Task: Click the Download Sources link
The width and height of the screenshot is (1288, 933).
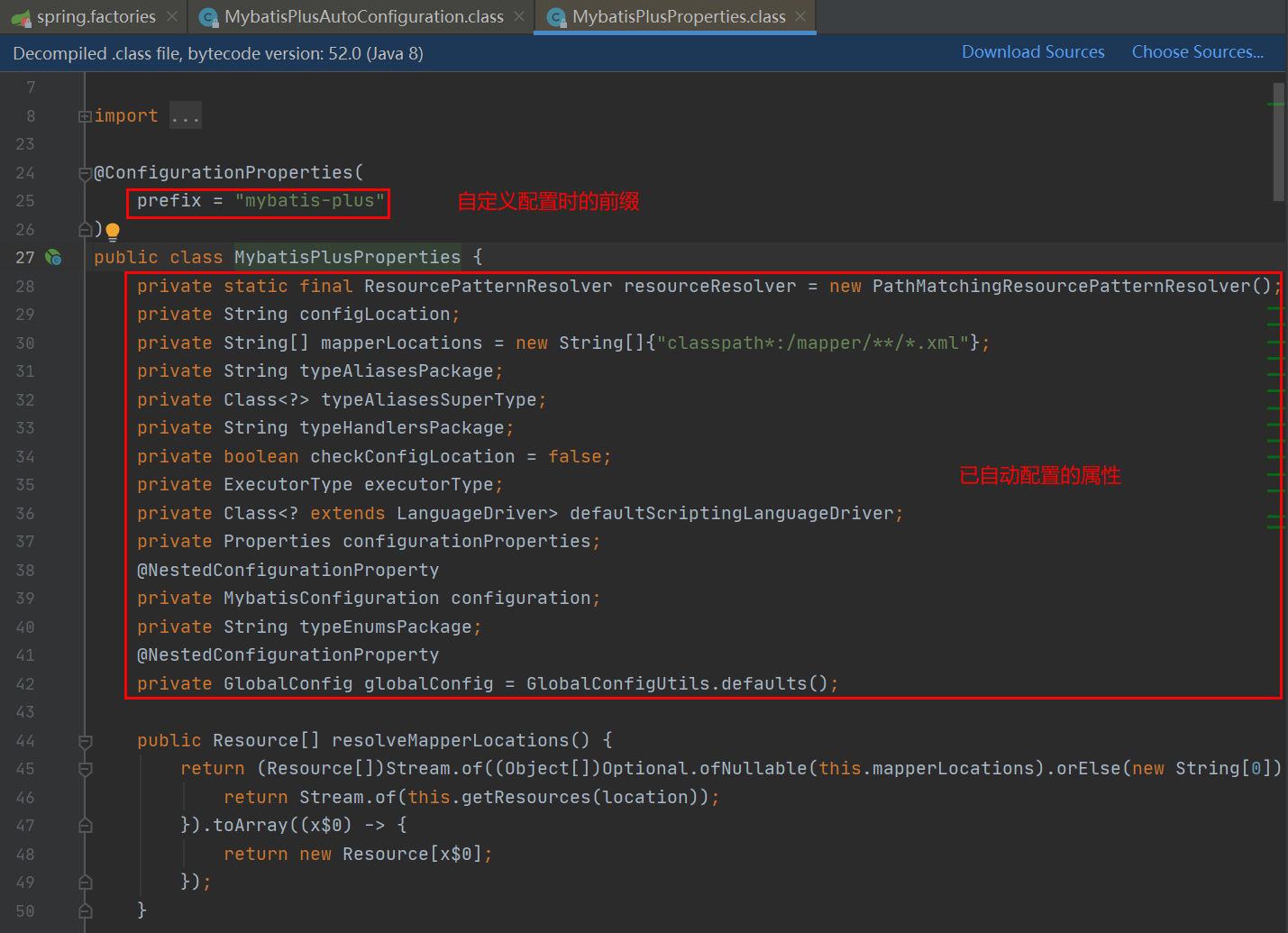Action: [x=1033, y=52]
